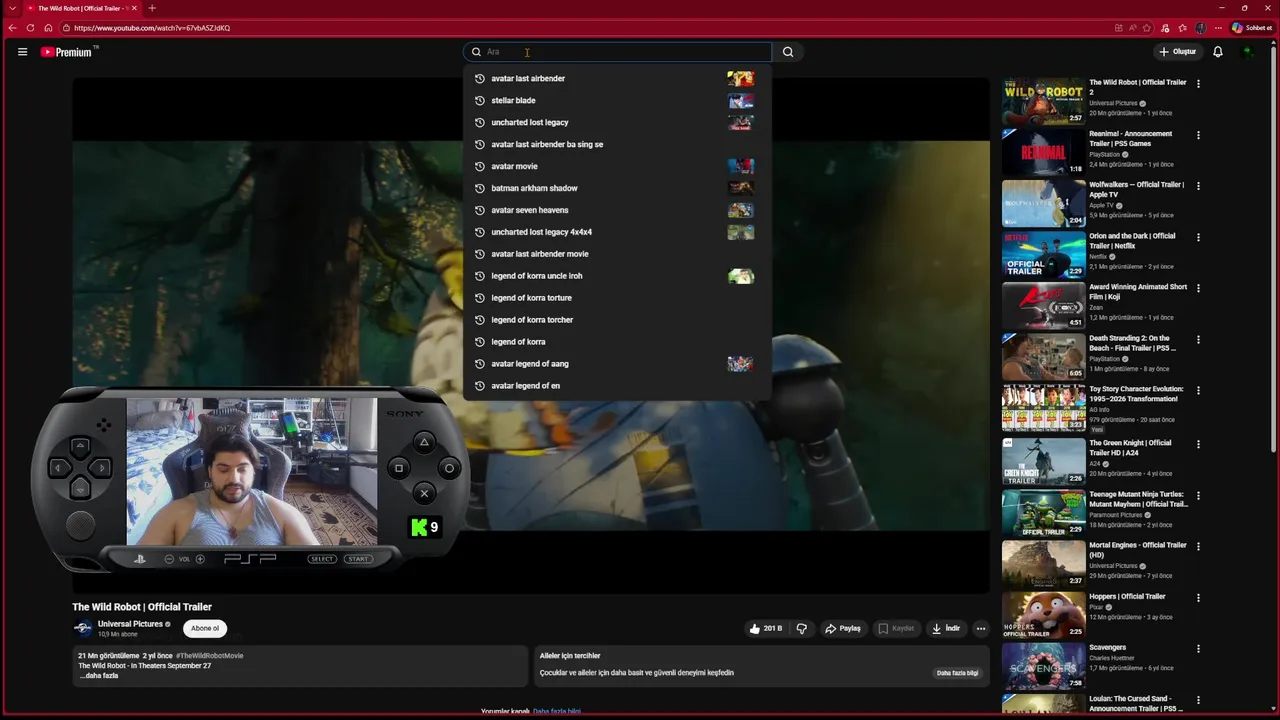Image resolution: width=1280 pixels, height=720 pixels.
Task: Open the YouTube hamburger guide menu
Action: (22, 52)
